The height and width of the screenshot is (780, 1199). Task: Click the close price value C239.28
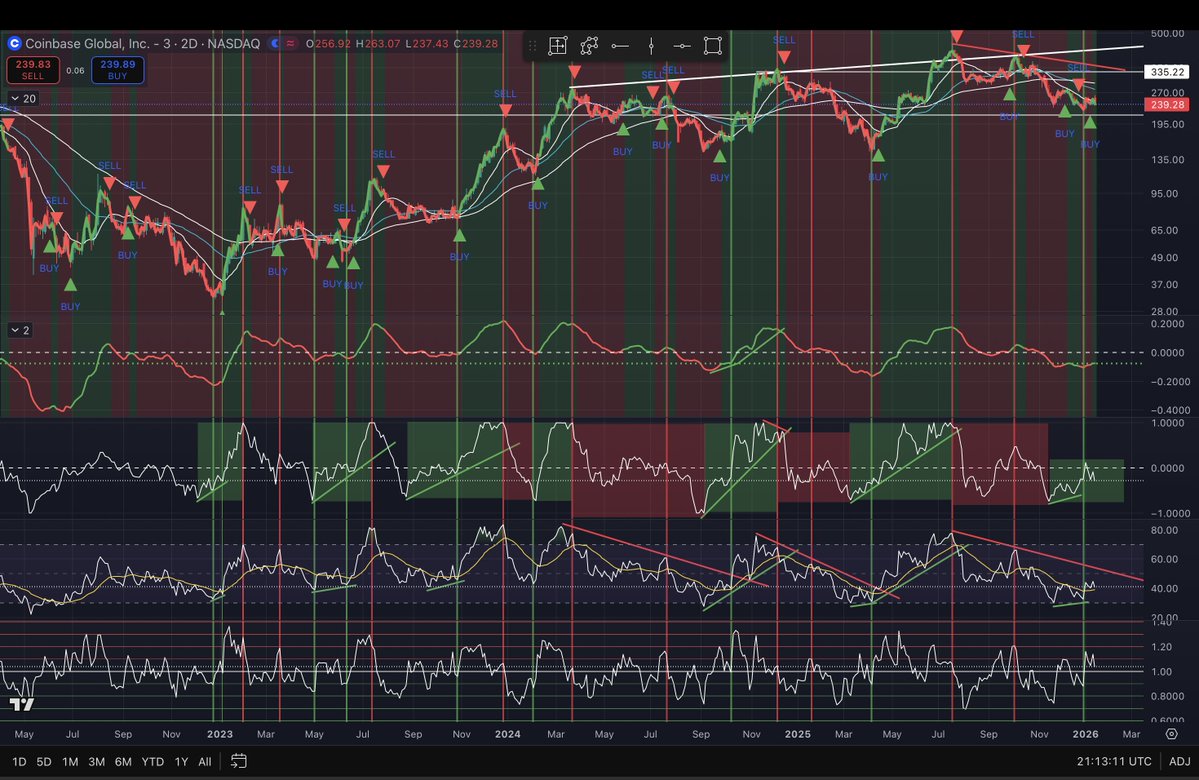click(476, 44)
